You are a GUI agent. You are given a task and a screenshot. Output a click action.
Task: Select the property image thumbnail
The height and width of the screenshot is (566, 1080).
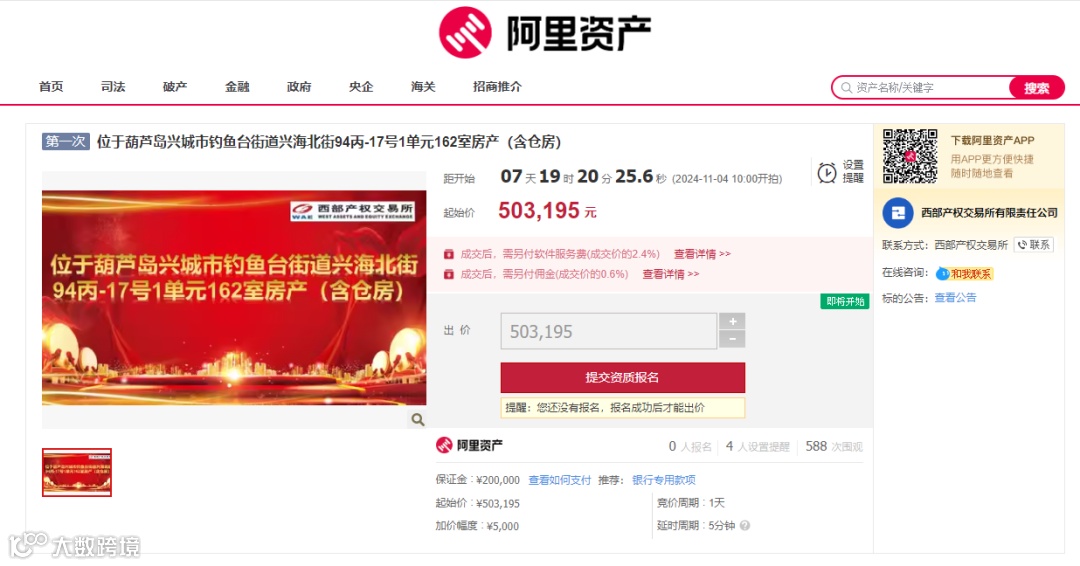[76, 472]
